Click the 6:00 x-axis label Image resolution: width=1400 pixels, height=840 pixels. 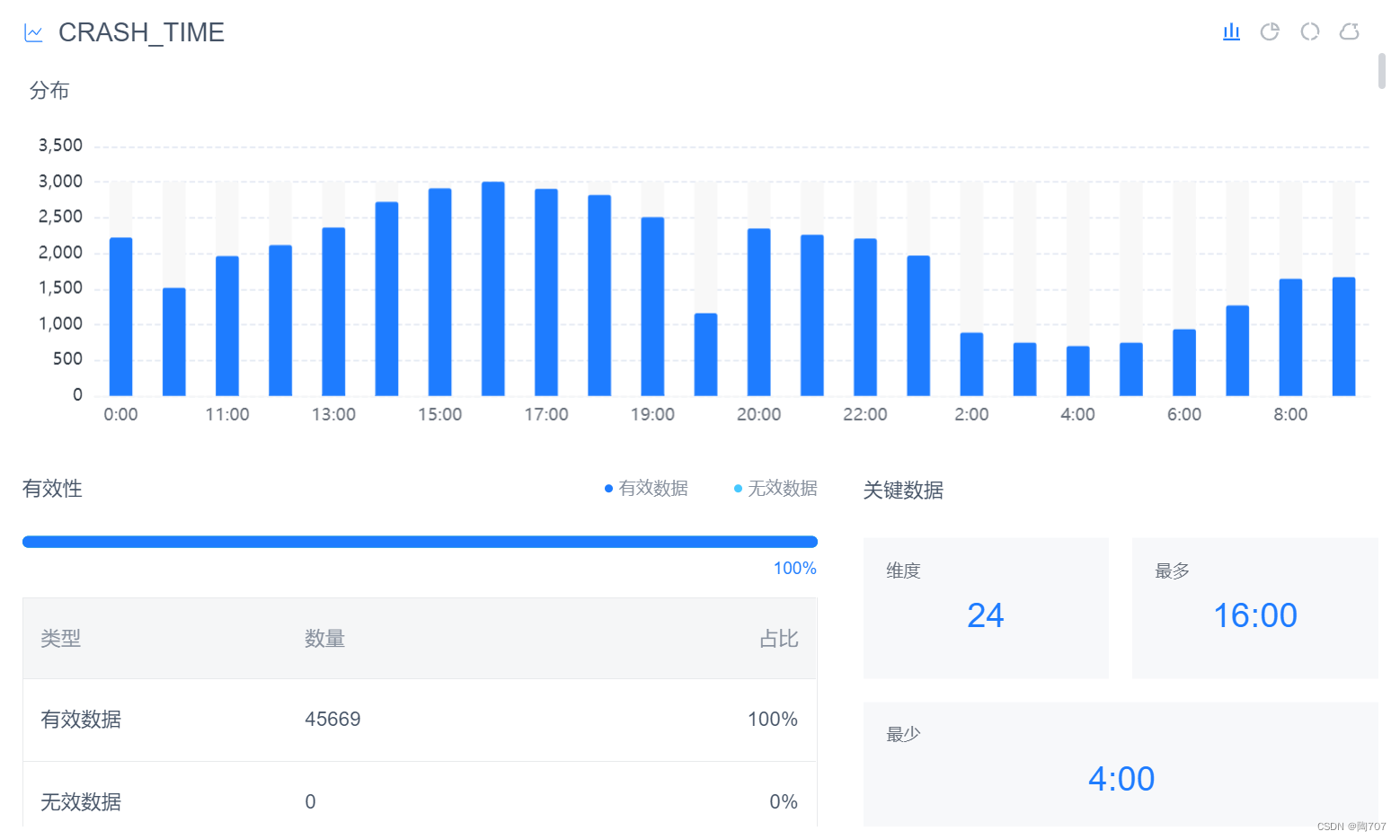tap(1184, 415)
